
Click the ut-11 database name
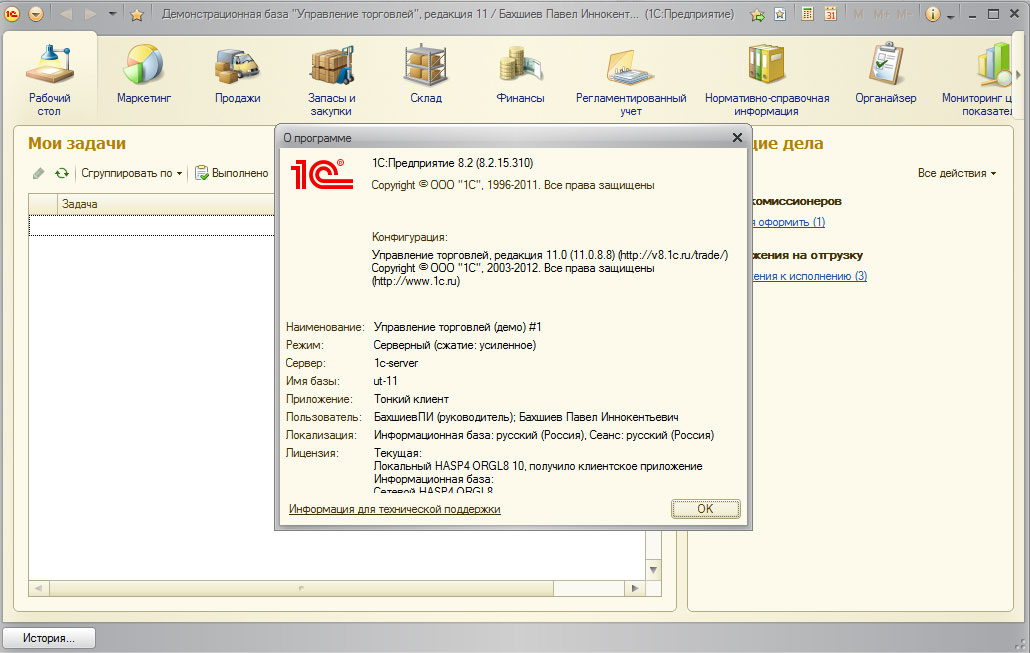[385, 381]
